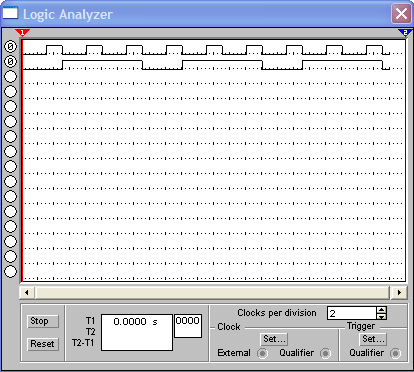Click the sixteenth channel terminal, the last circle
The width and height of the screenshot is (414, 372).
10,271
